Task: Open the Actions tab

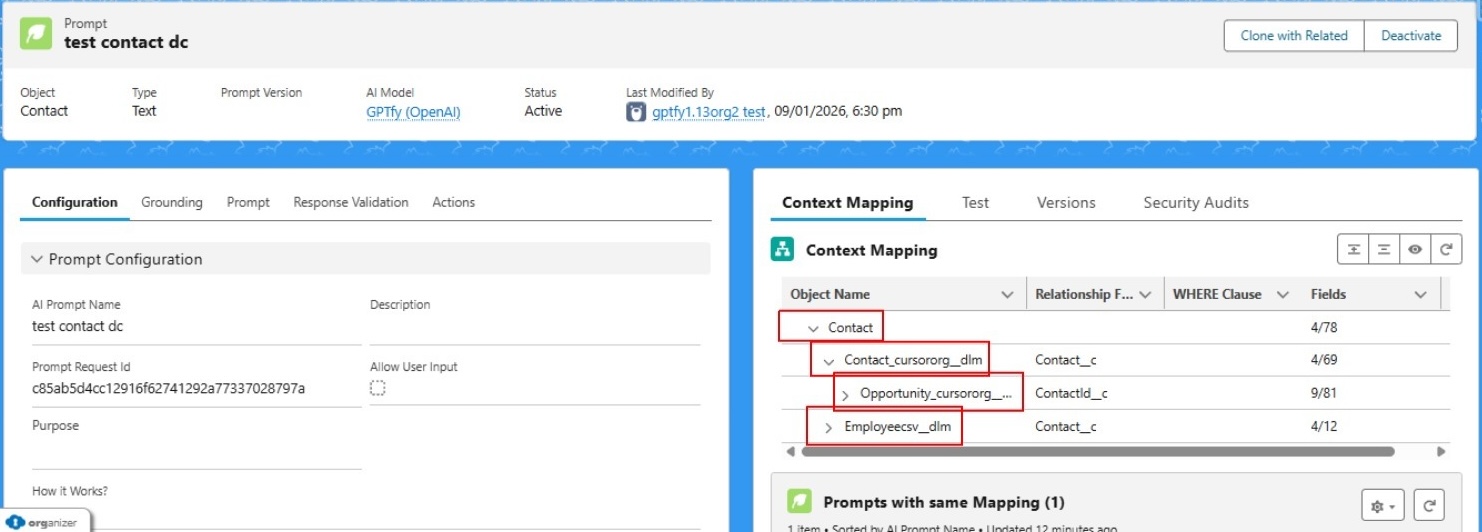Action: [x=453, y=202]
